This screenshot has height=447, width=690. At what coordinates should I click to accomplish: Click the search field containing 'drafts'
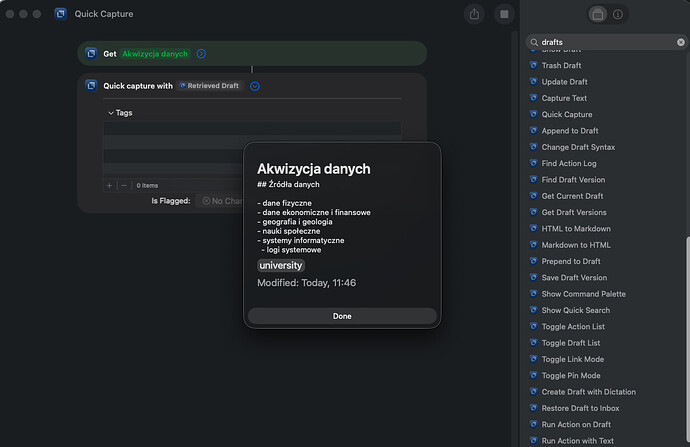(606, 42)
